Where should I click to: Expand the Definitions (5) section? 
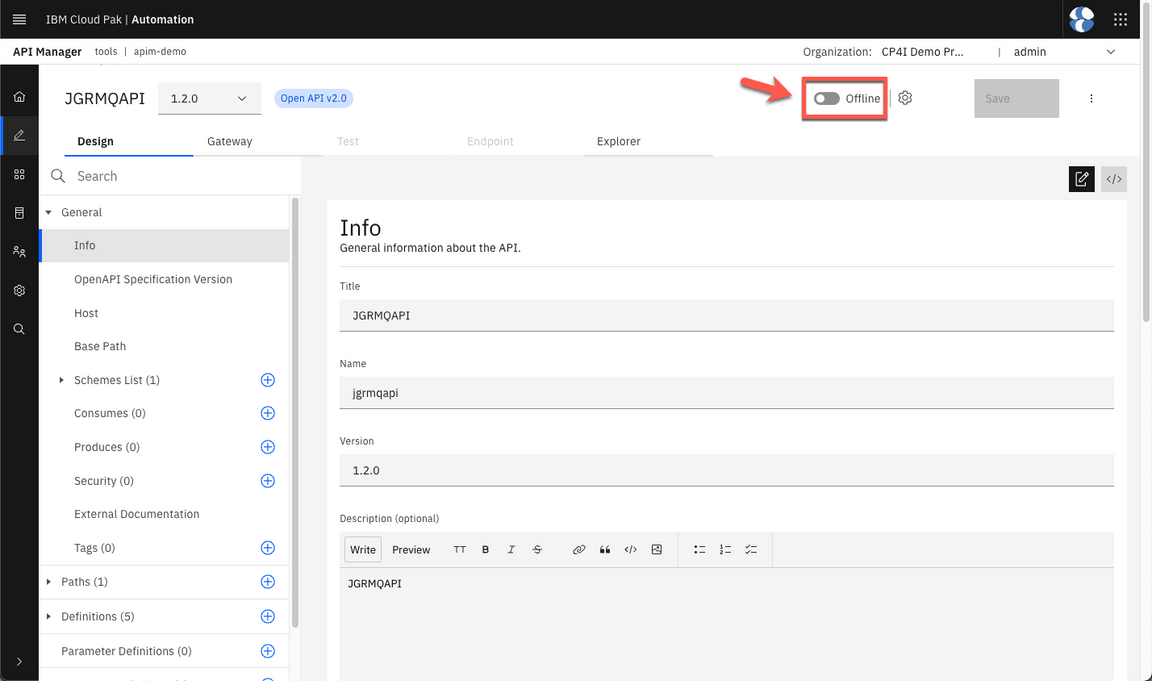49,617
